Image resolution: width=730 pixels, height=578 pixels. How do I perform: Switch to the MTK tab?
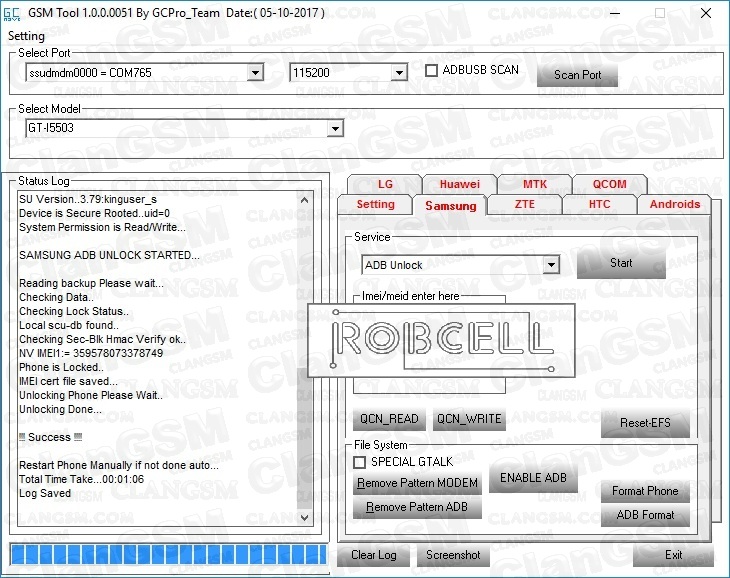[x=534, y=184]
